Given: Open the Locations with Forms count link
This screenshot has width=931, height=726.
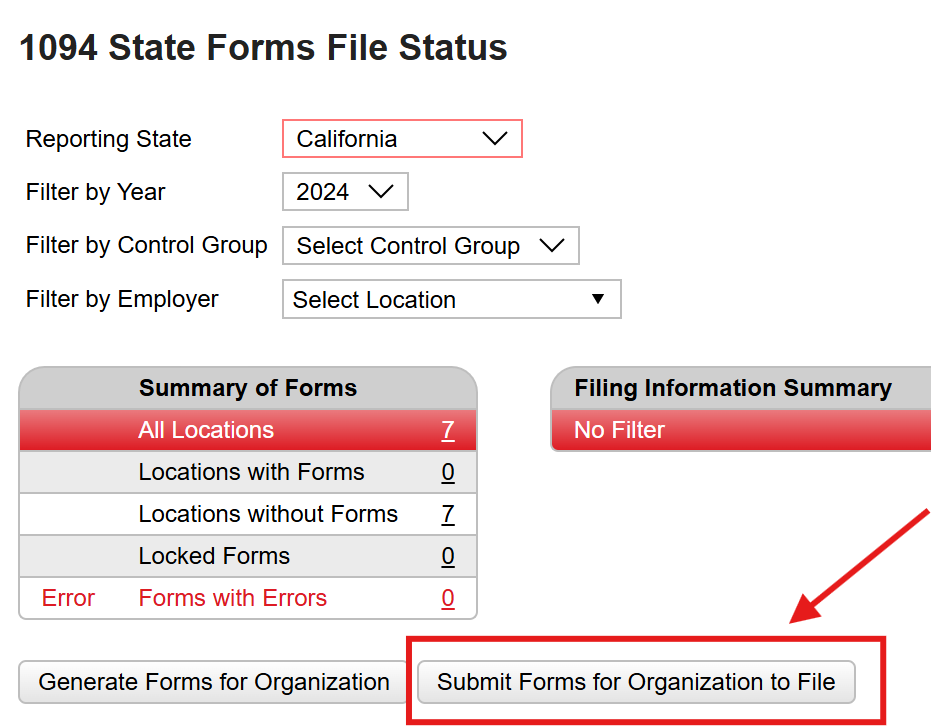Looking at the screenshot, I should point(447,471).
